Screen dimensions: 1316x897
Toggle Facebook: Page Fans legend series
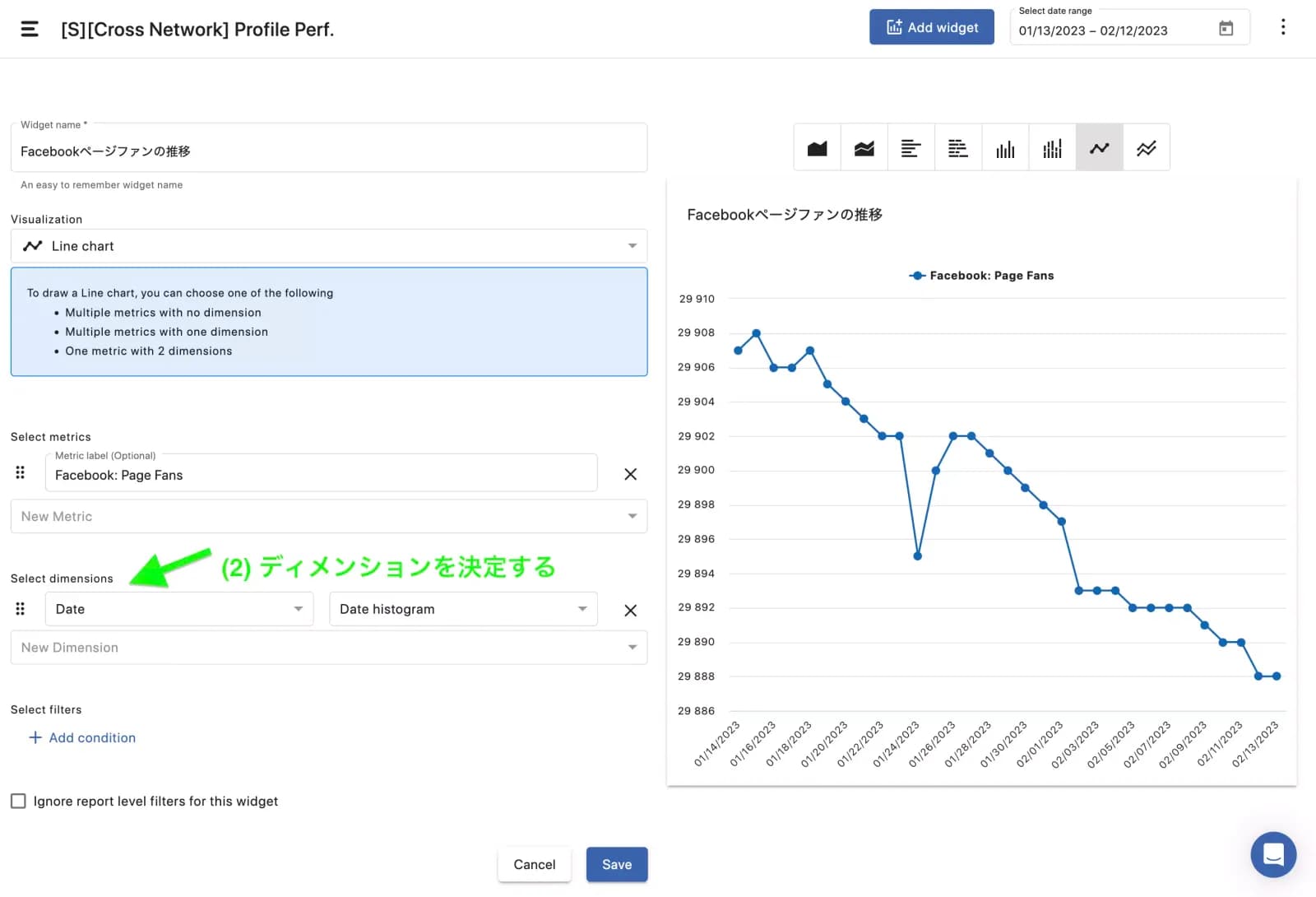[x=982, y=276]
